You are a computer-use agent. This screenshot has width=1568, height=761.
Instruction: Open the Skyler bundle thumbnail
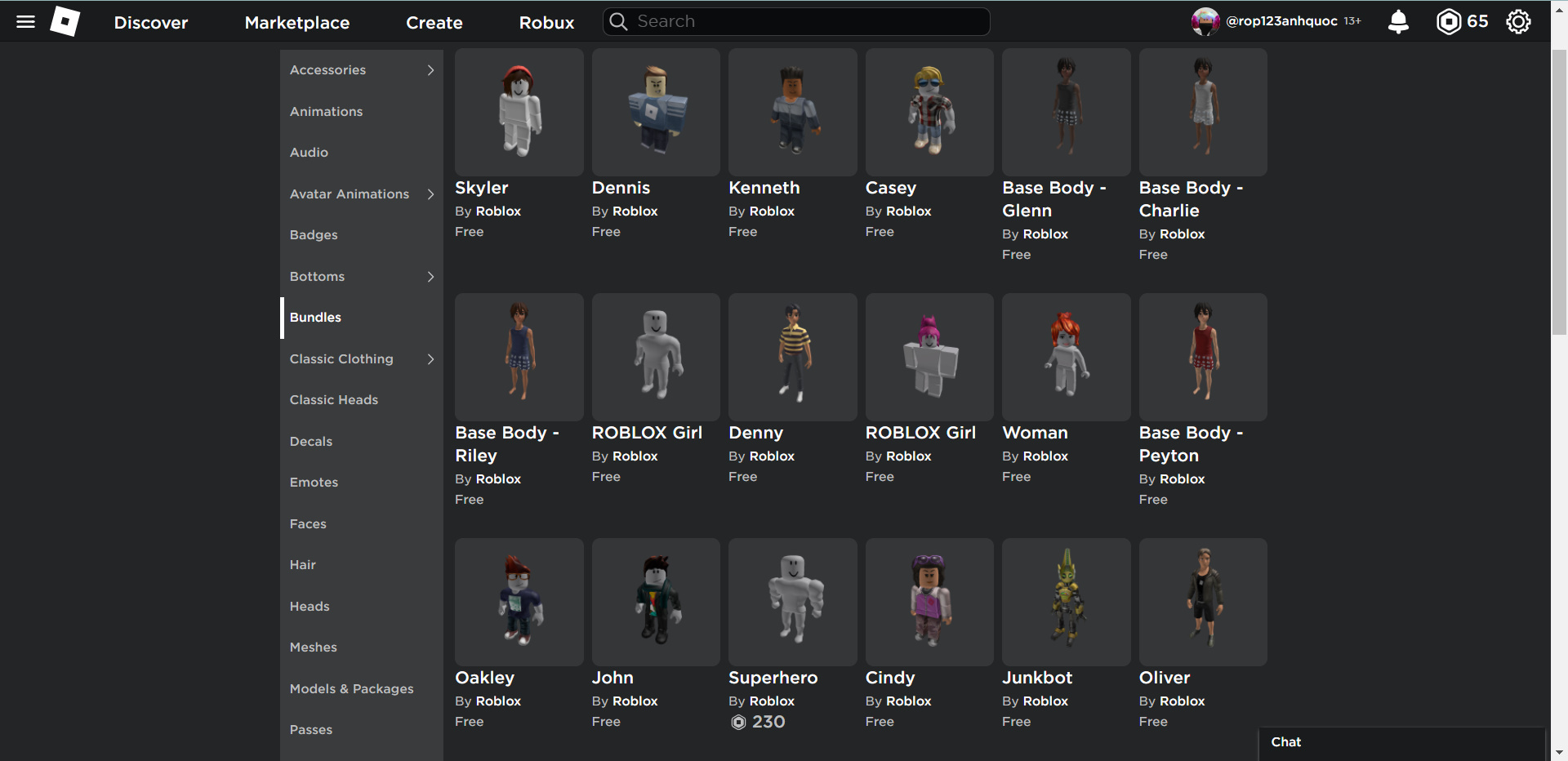tap(519, 112)
